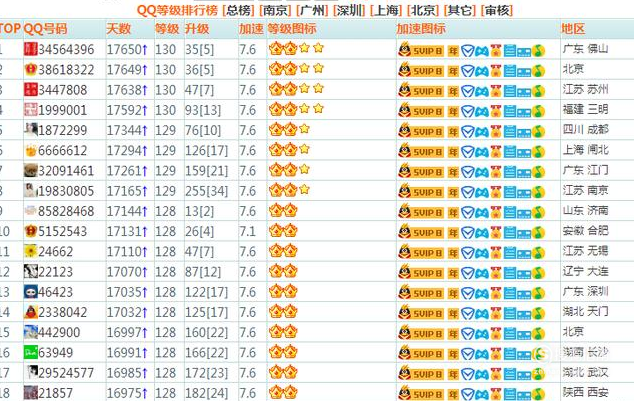Click avatar of QQ 34564396
The width and height of the screenshot is (634, 401).
(30, 49)
